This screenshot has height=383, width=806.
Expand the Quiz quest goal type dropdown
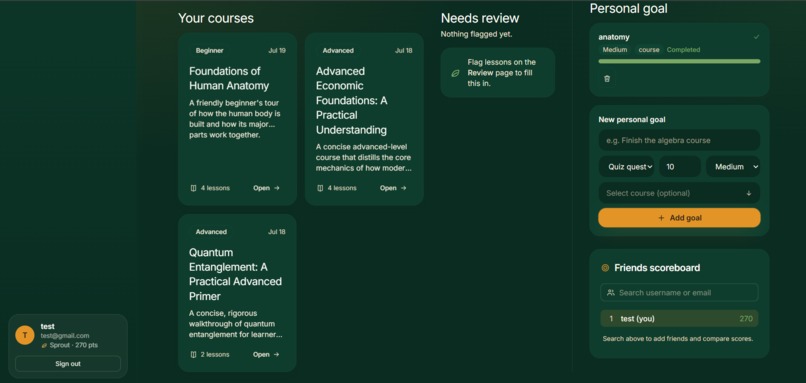pos(626,167)
